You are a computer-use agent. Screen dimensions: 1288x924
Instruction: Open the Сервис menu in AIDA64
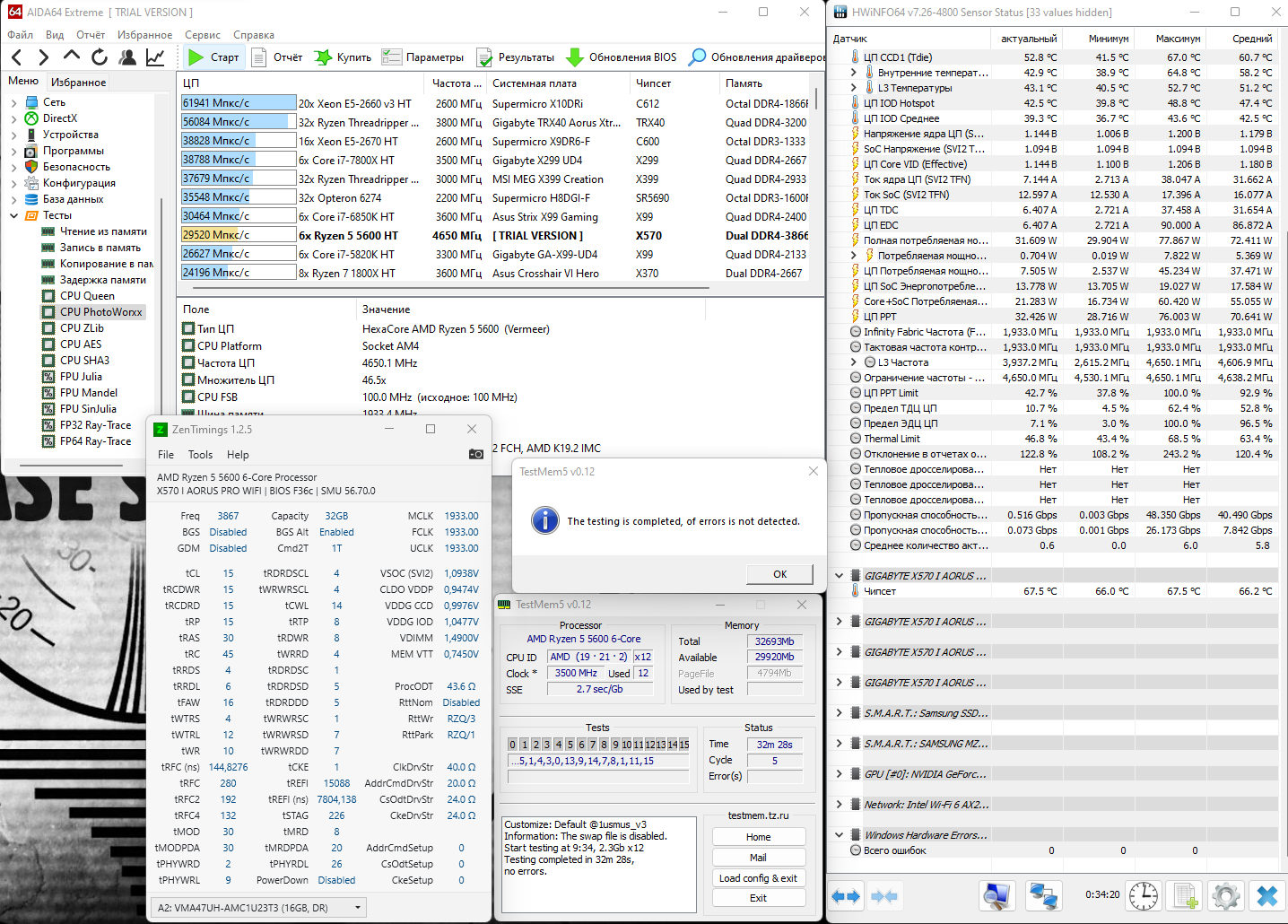203,35
